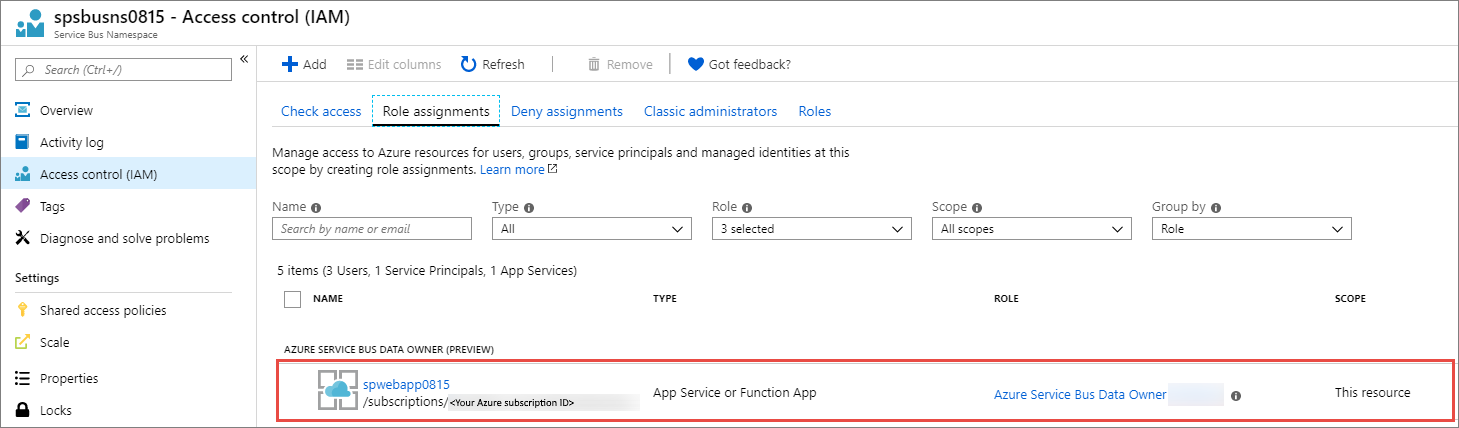This screenshot has width=1459, height=428.
Task: Click the info icon beside Role filter
Action: (747, 208)
